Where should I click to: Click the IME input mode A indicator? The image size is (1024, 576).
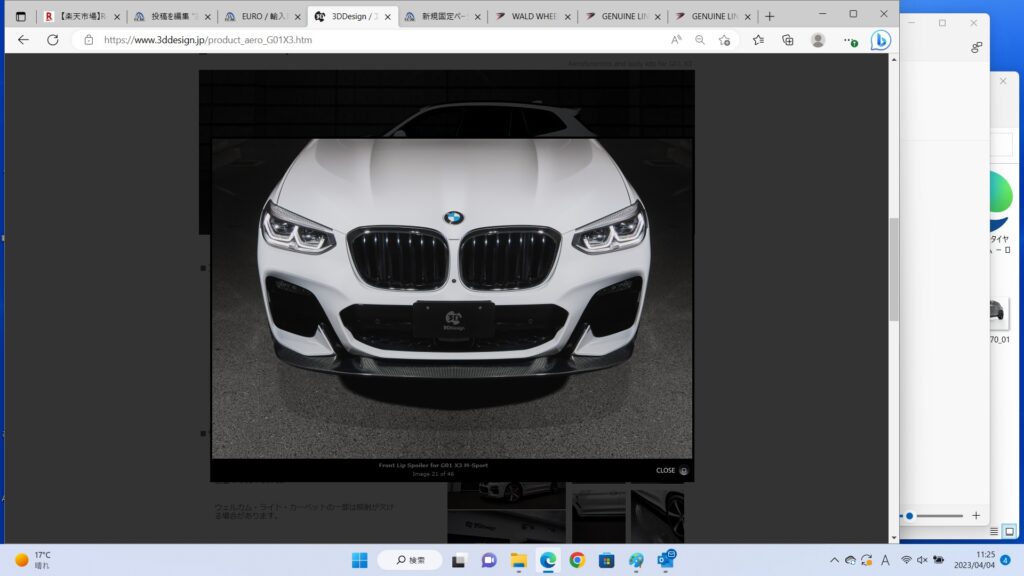pyautogui.click(x=885, y=560)
